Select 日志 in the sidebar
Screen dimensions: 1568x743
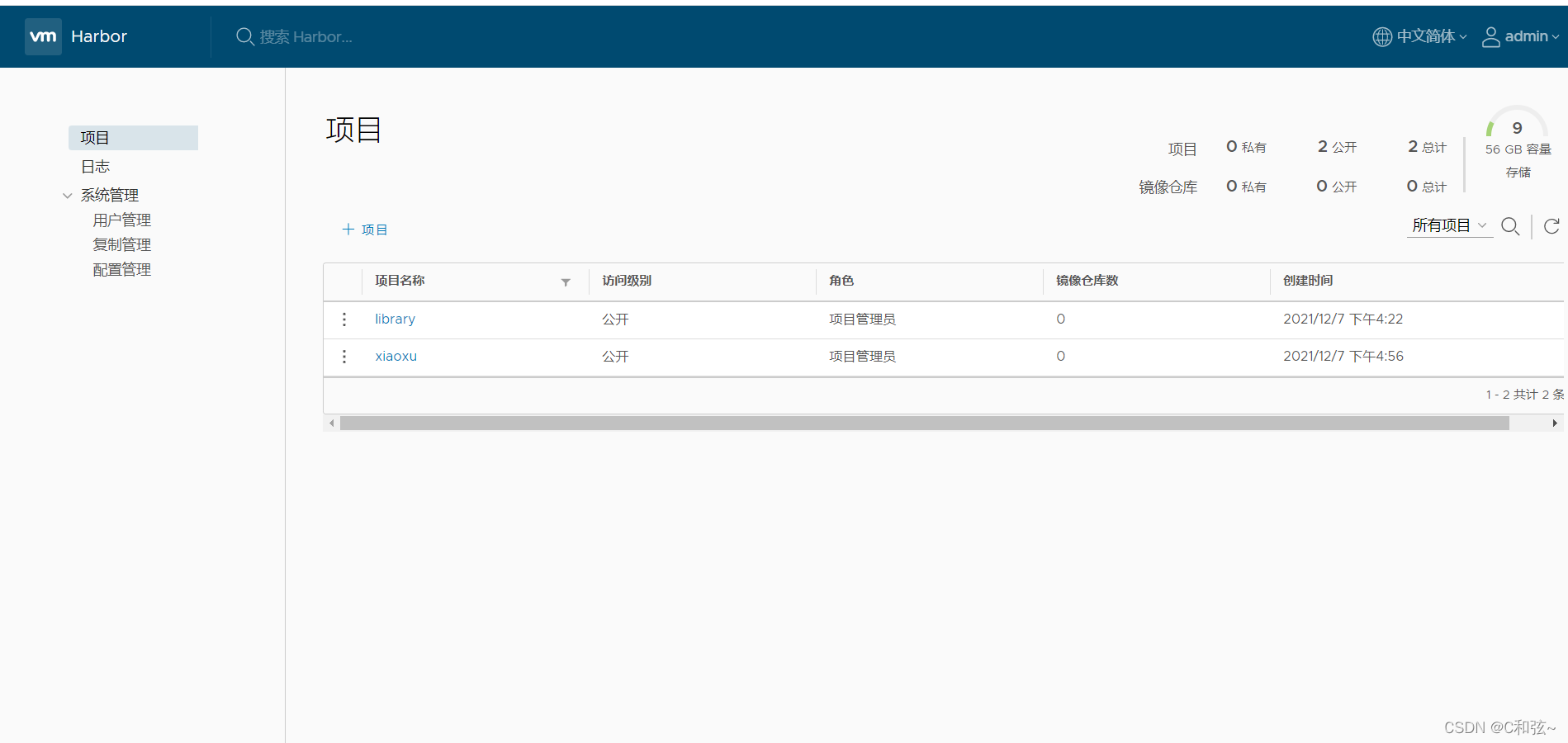[95, 167]
